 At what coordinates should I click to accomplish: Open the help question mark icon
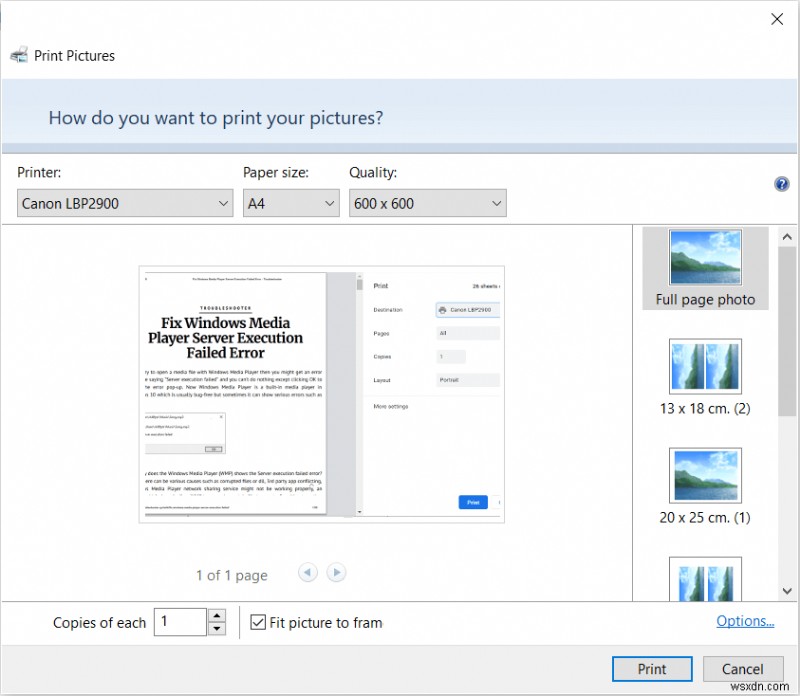pyautogui.click(x=782, y=184)
